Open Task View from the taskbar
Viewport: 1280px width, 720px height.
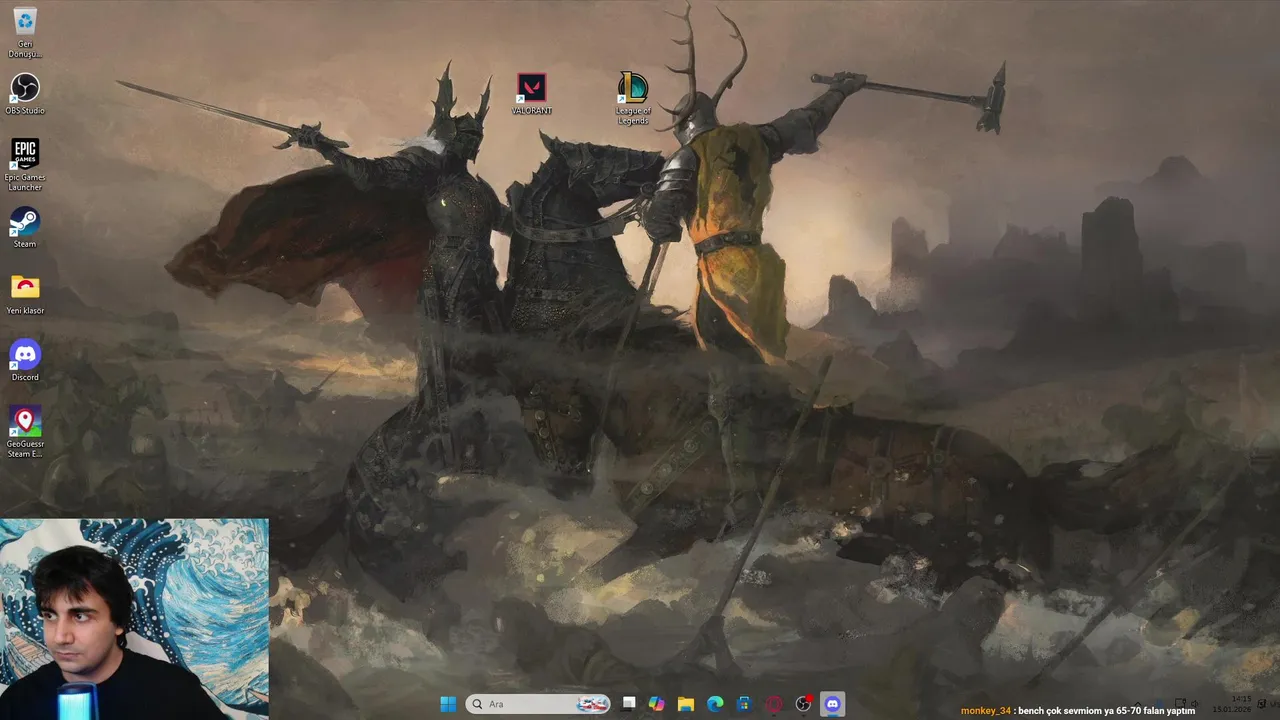628,704
